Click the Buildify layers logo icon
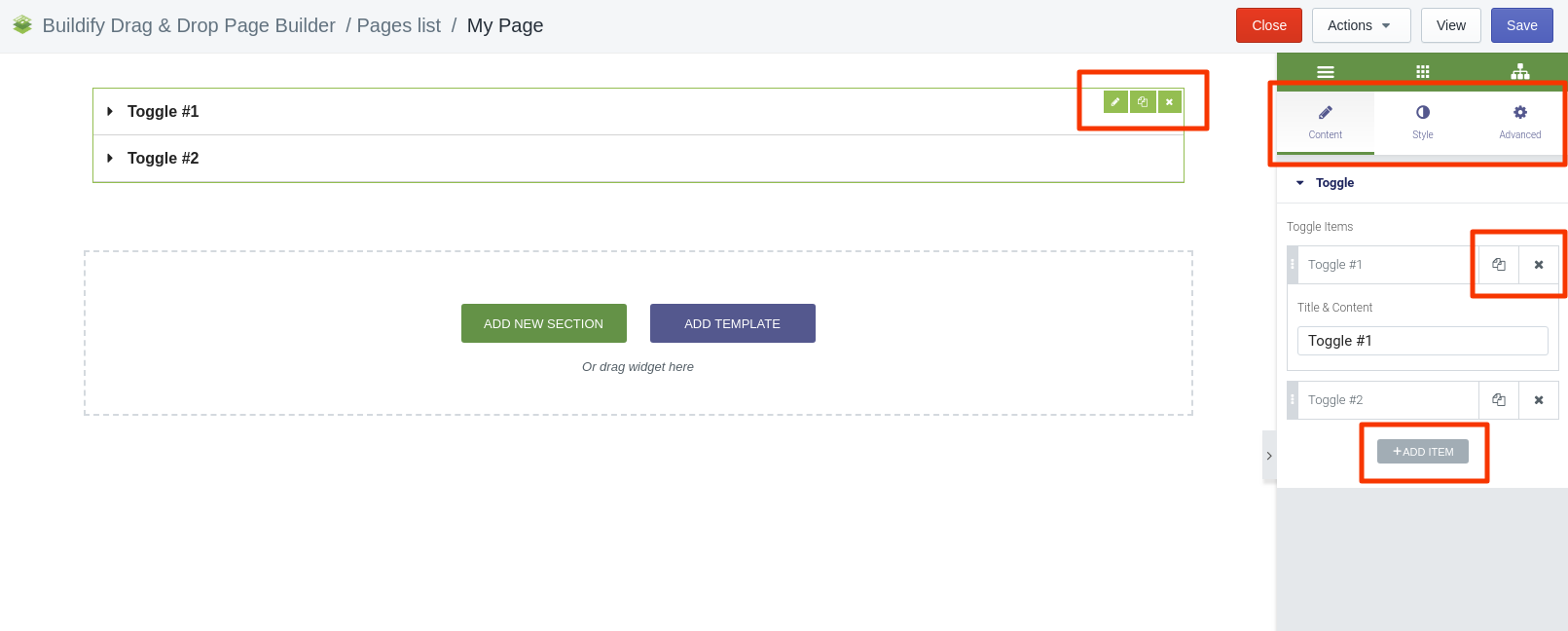 22,25
